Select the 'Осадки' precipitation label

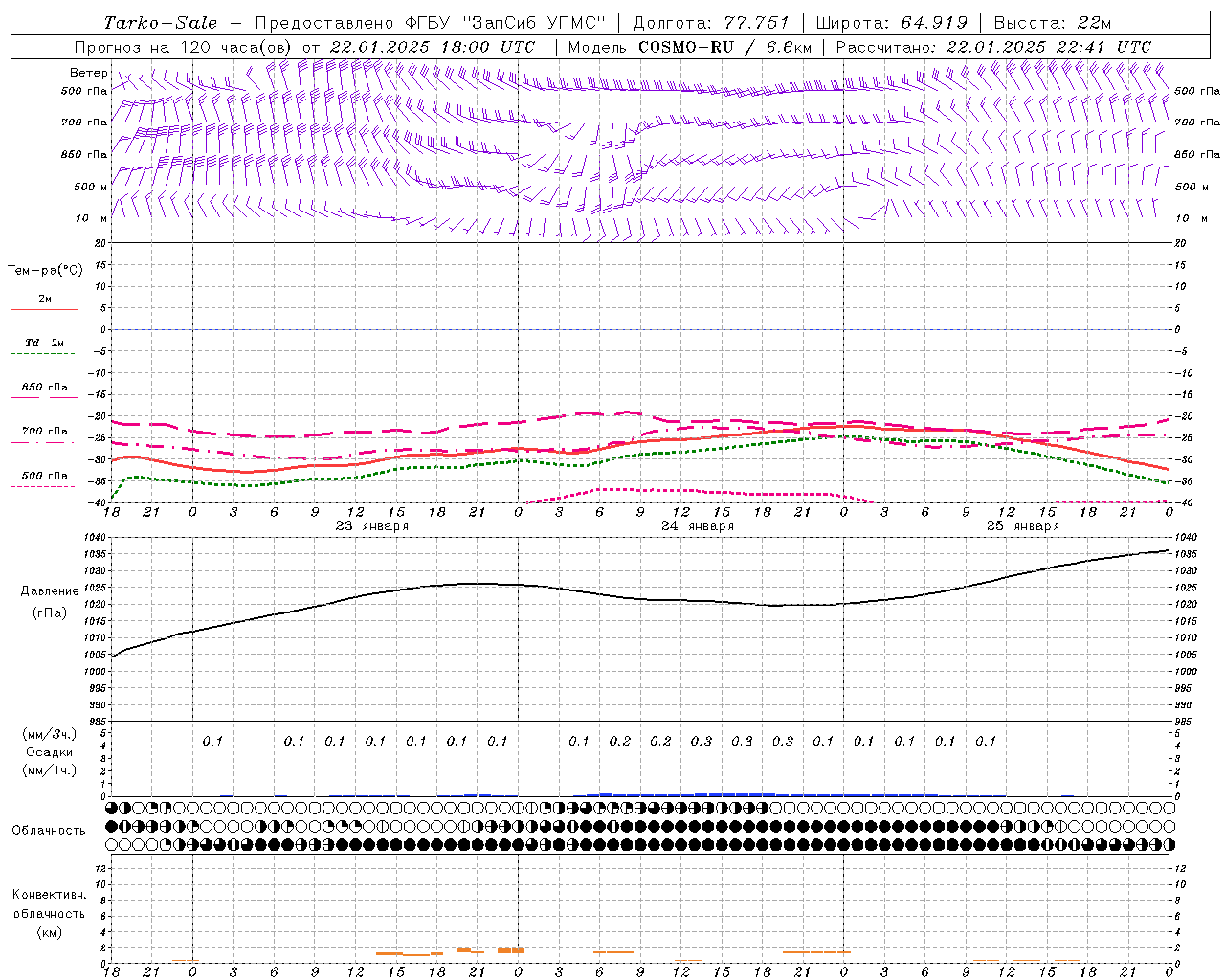pyautogui.click(x=50, y=752)
